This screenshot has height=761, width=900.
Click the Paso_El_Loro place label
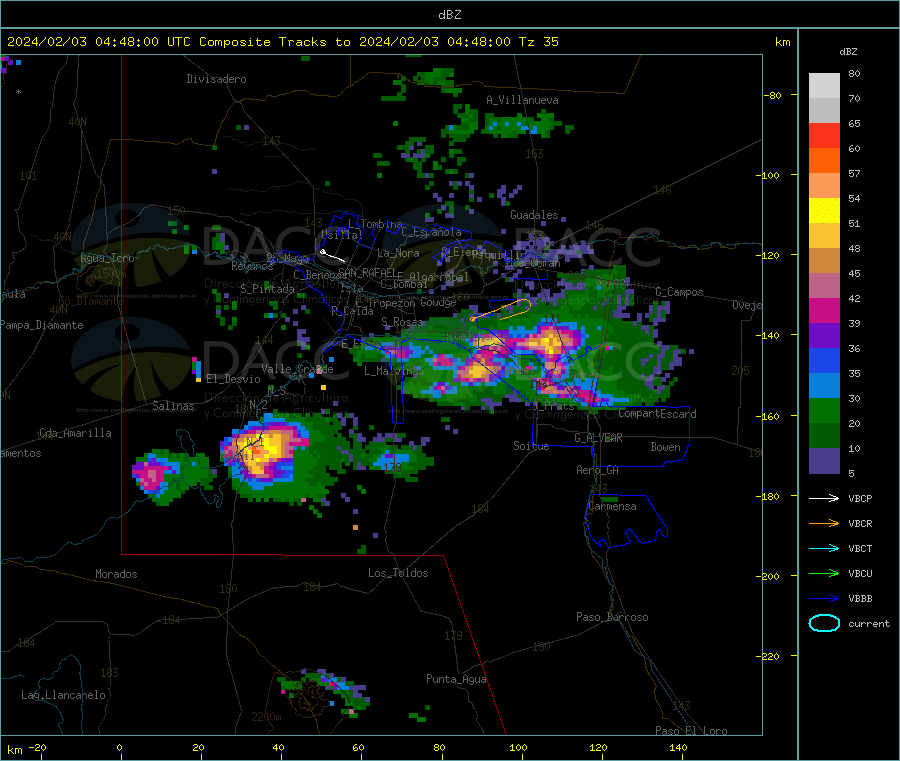click(692, 731)
